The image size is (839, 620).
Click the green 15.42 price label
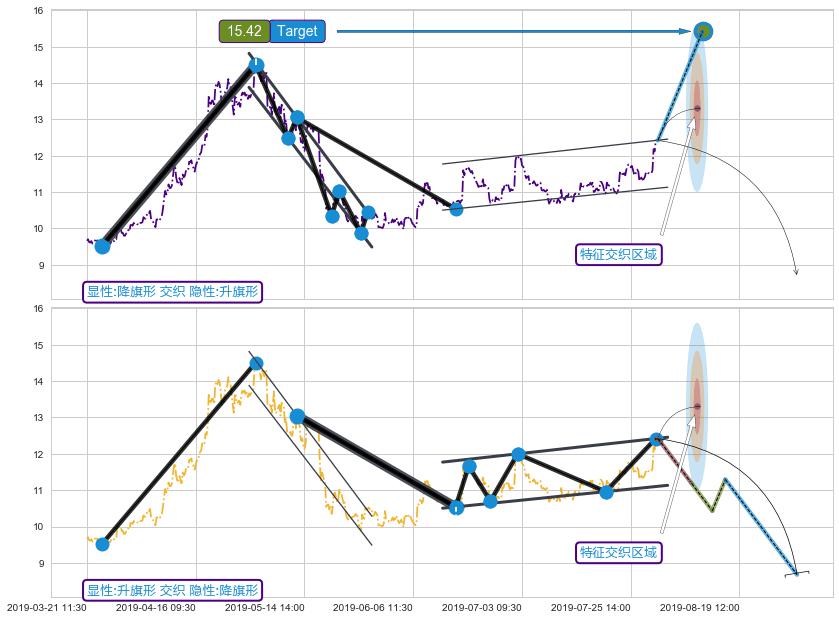click(244, 31)
